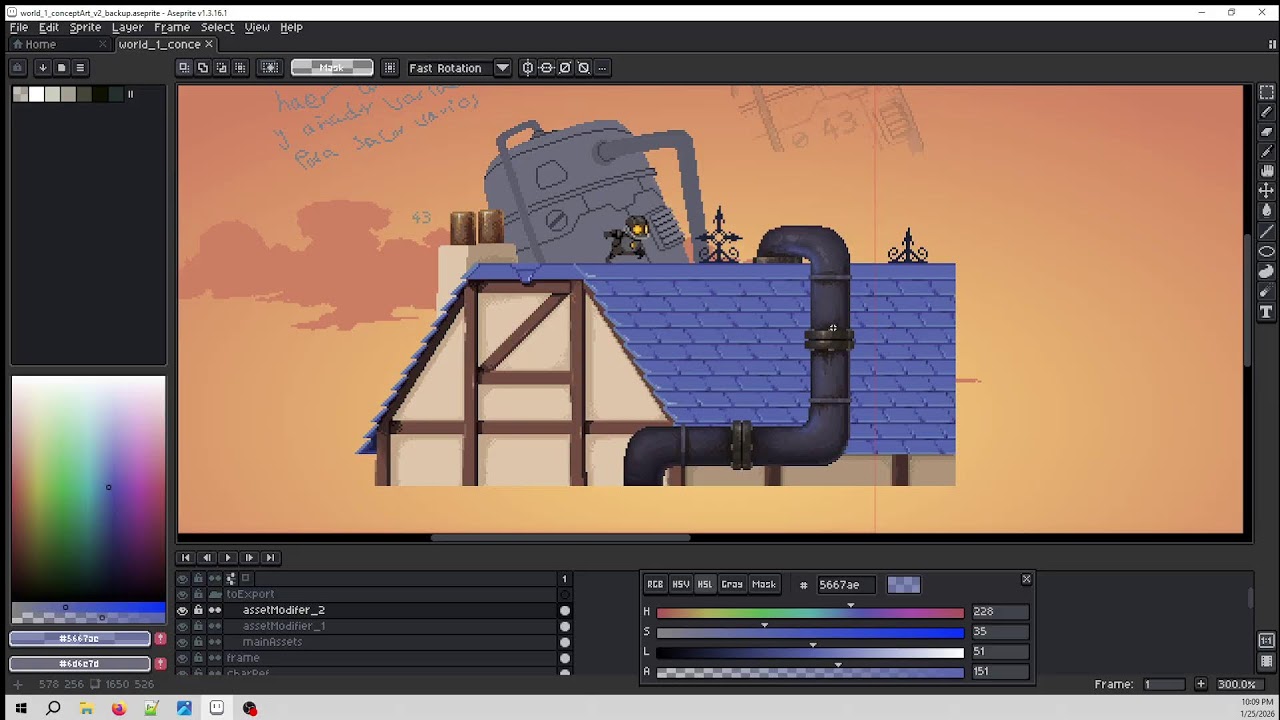Click the flip horizontal transform icon
Viewport: 1280px width, 720px height.
click(527, 67)
